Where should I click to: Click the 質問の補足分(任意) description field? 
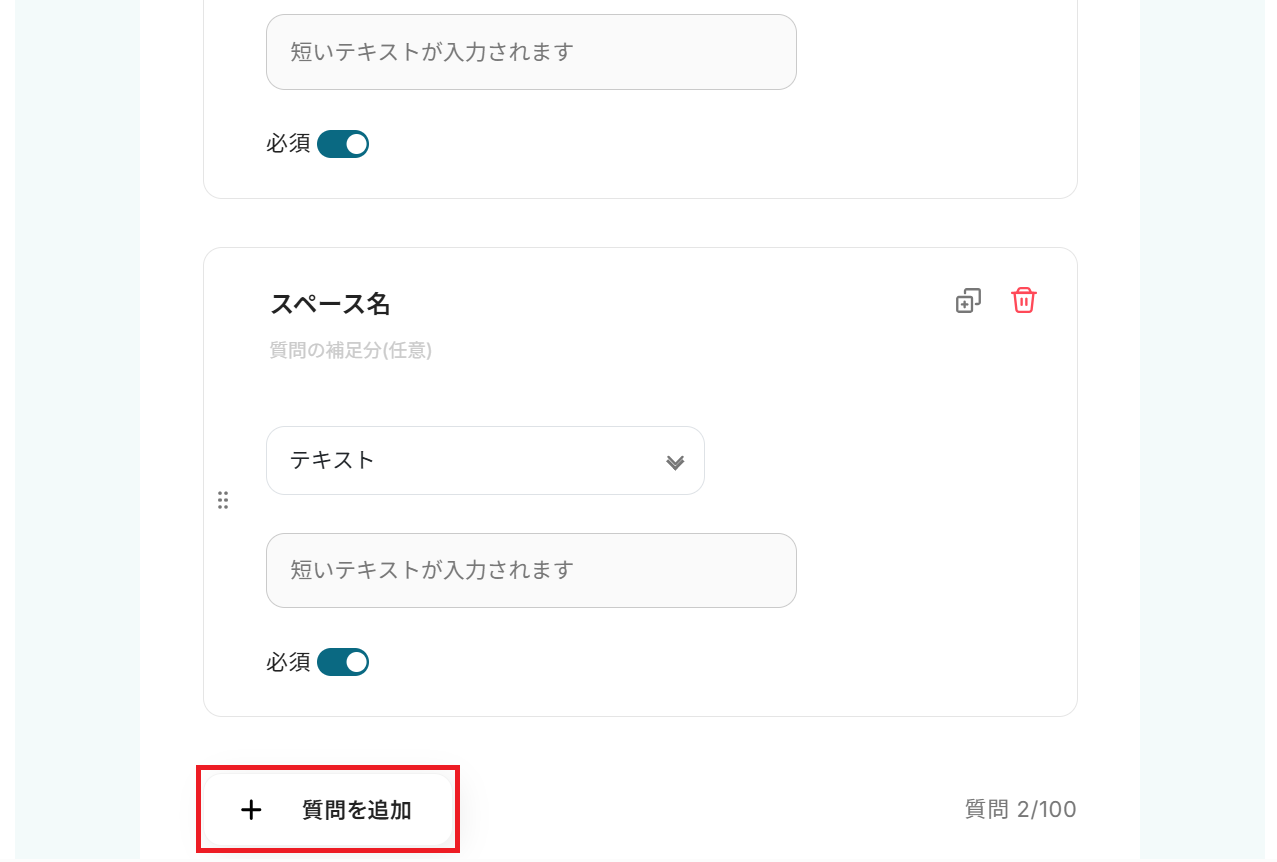351,351
